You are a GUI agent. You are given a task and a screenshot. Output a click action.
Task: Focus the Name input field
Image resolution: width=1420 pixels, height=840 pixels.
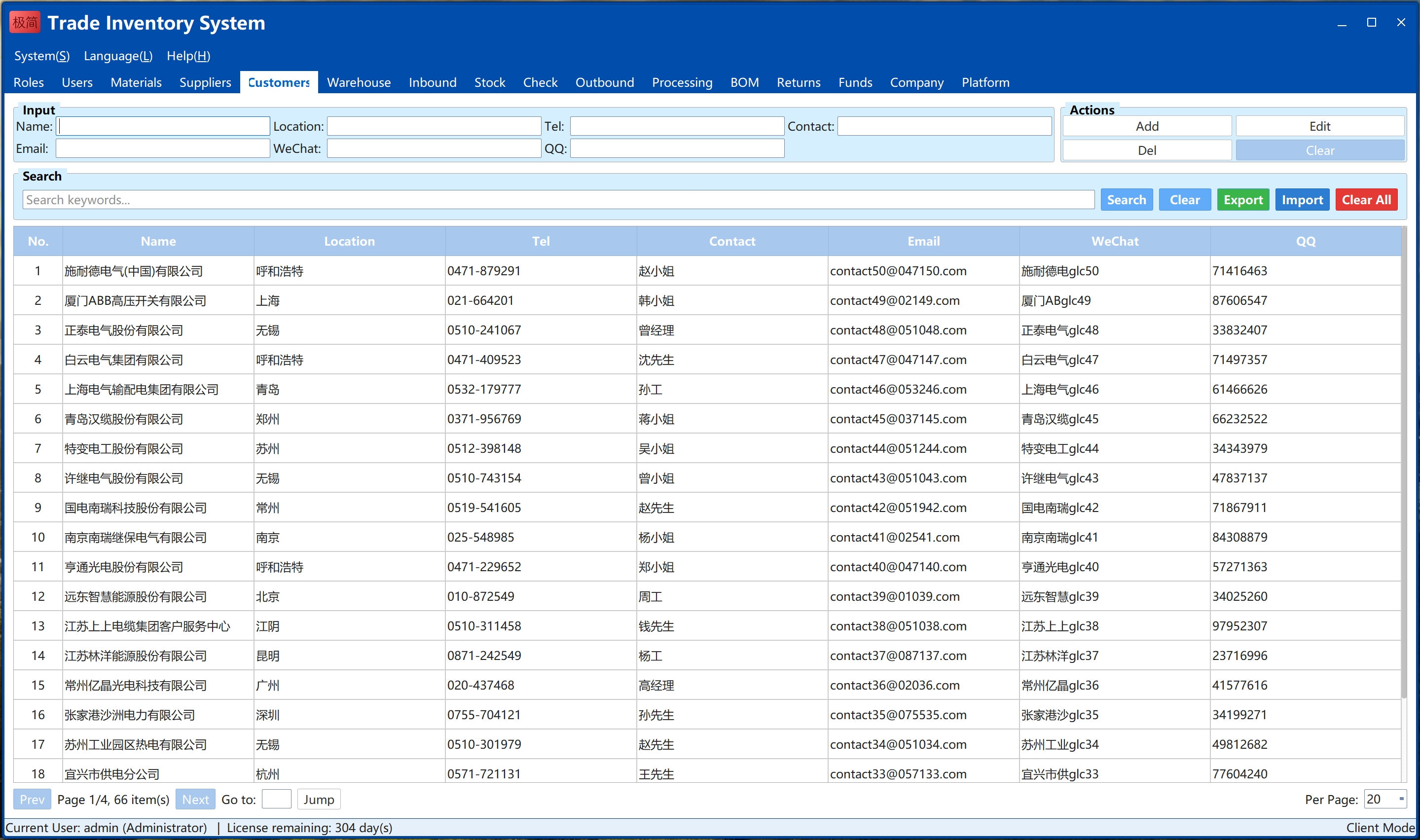(x=163, y=126)
